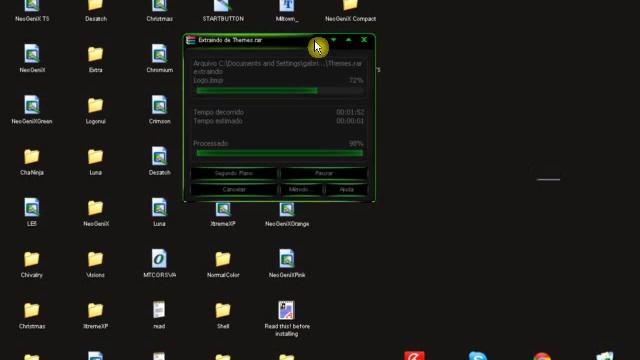Pause extraction with the Pausar button
640x360 pixels.
coord(324,173)
